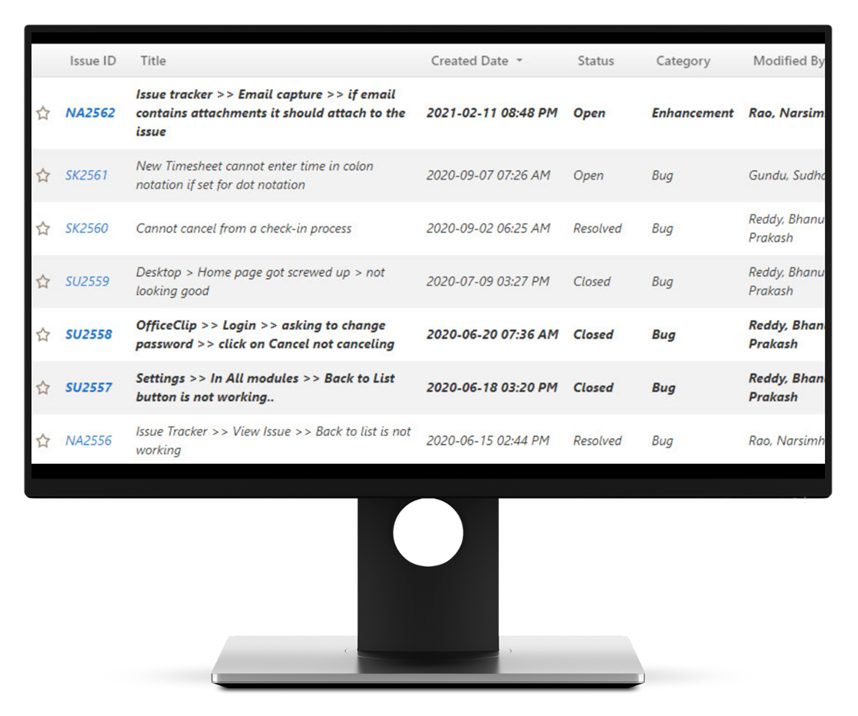Mark issue SK2560 with the star
The image size is (858, 716).
click(x=43, y=228)
